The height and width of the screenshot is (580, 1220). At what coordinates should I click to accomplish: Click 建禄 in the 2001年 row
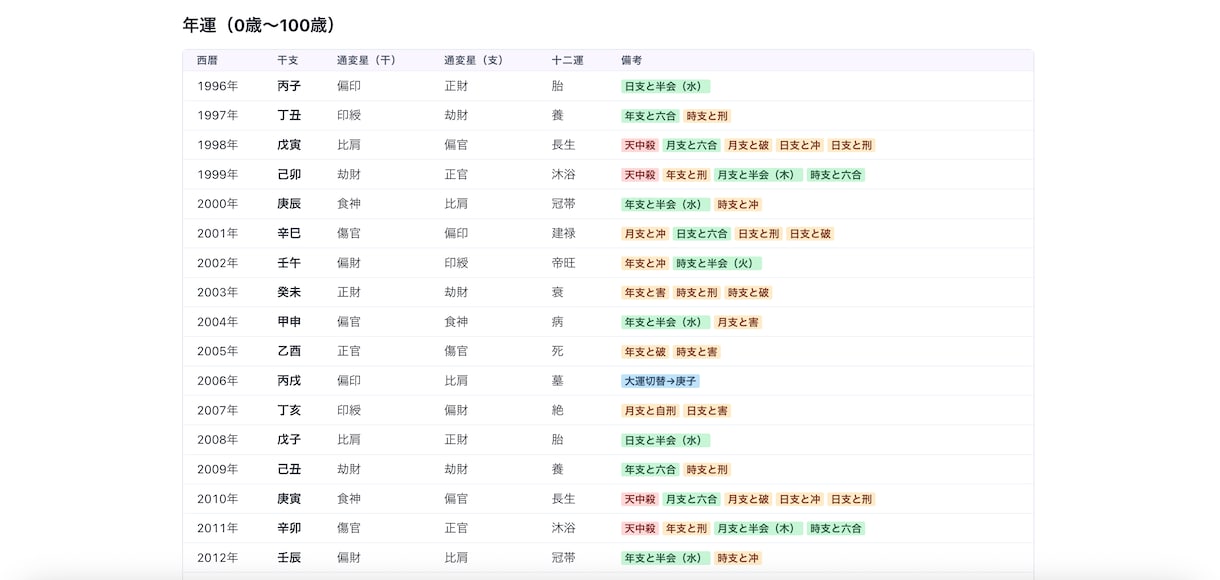pyautogui.click(x=564, y=233)
